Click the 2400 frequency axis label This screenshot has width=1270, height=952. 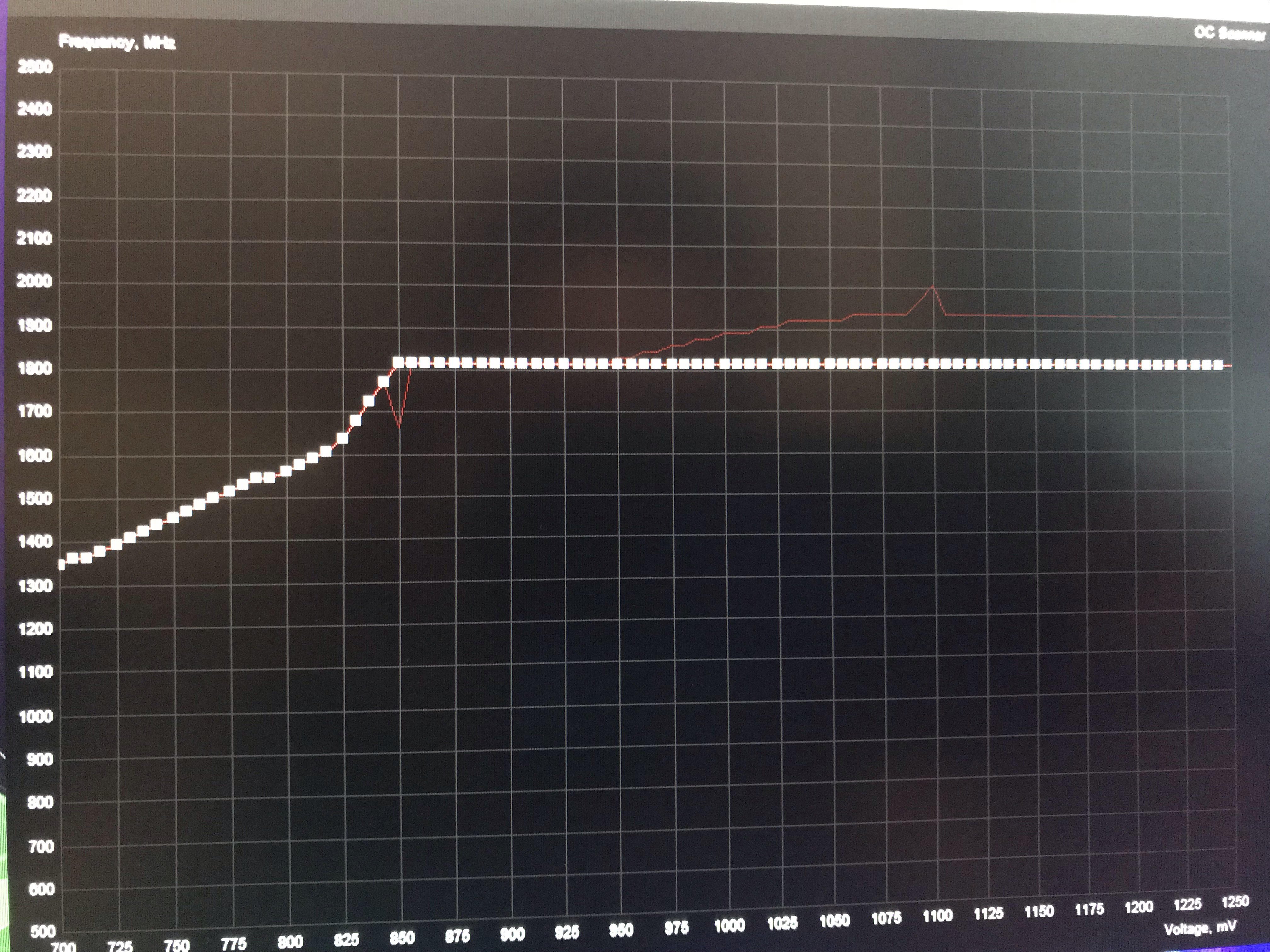point(35,109)
